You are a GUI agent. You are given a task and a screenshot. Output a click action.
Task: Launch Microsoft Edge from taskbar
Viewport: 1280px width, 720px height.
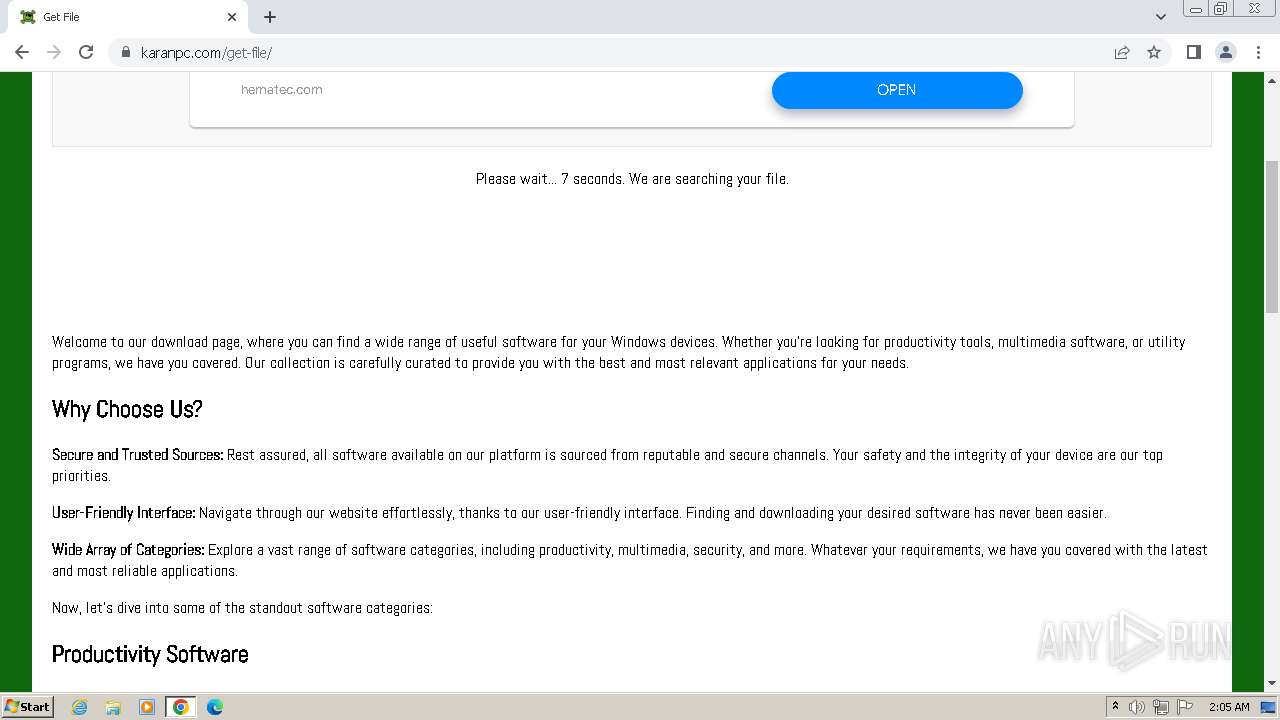(x=215, y=707)
